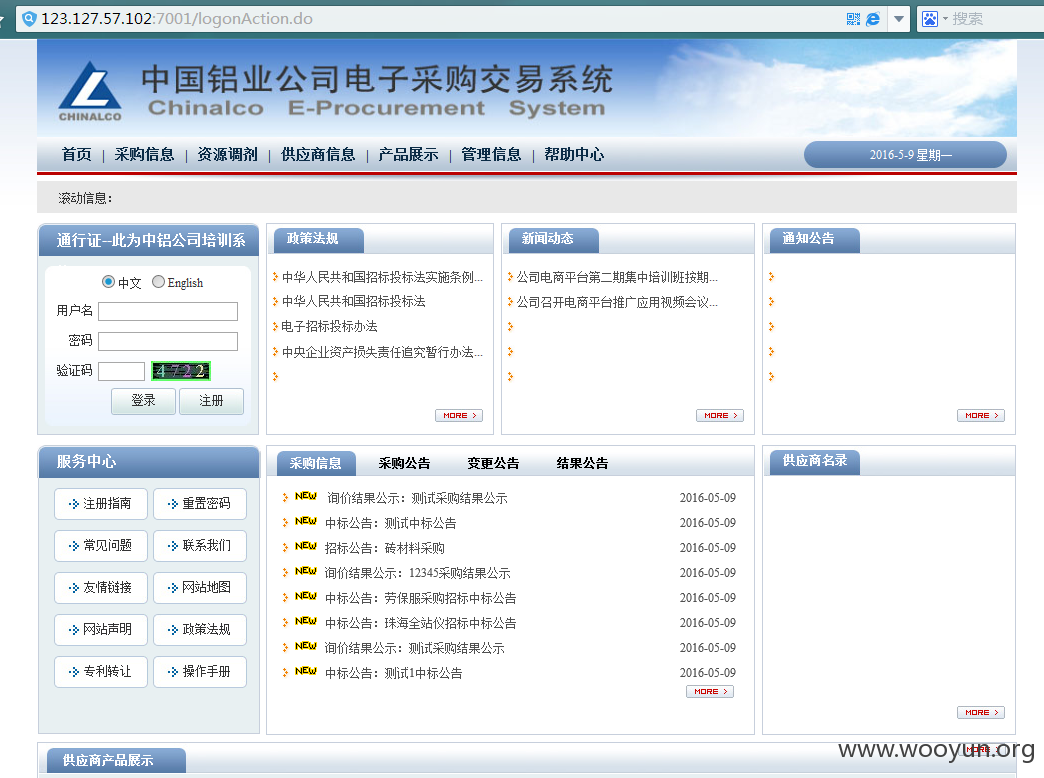Viewport: 1044px width, 778px height.
Task: Click the Chinalco logo in the banner
Action: tap(90, 91)
